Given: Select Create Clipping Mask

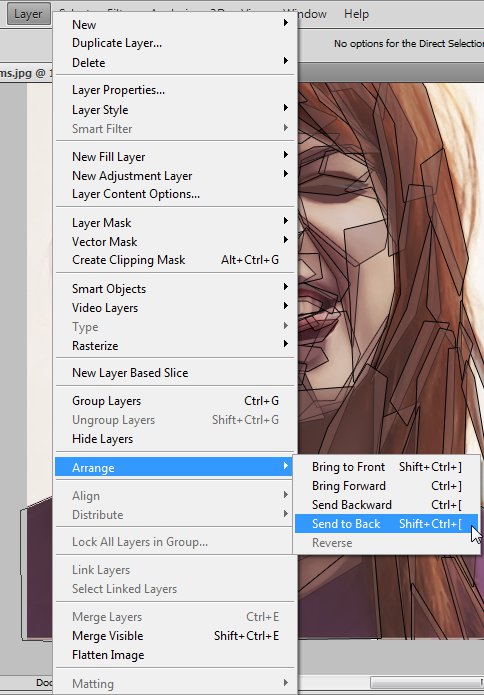Looking at the screenshot, I should click(175, 260).
